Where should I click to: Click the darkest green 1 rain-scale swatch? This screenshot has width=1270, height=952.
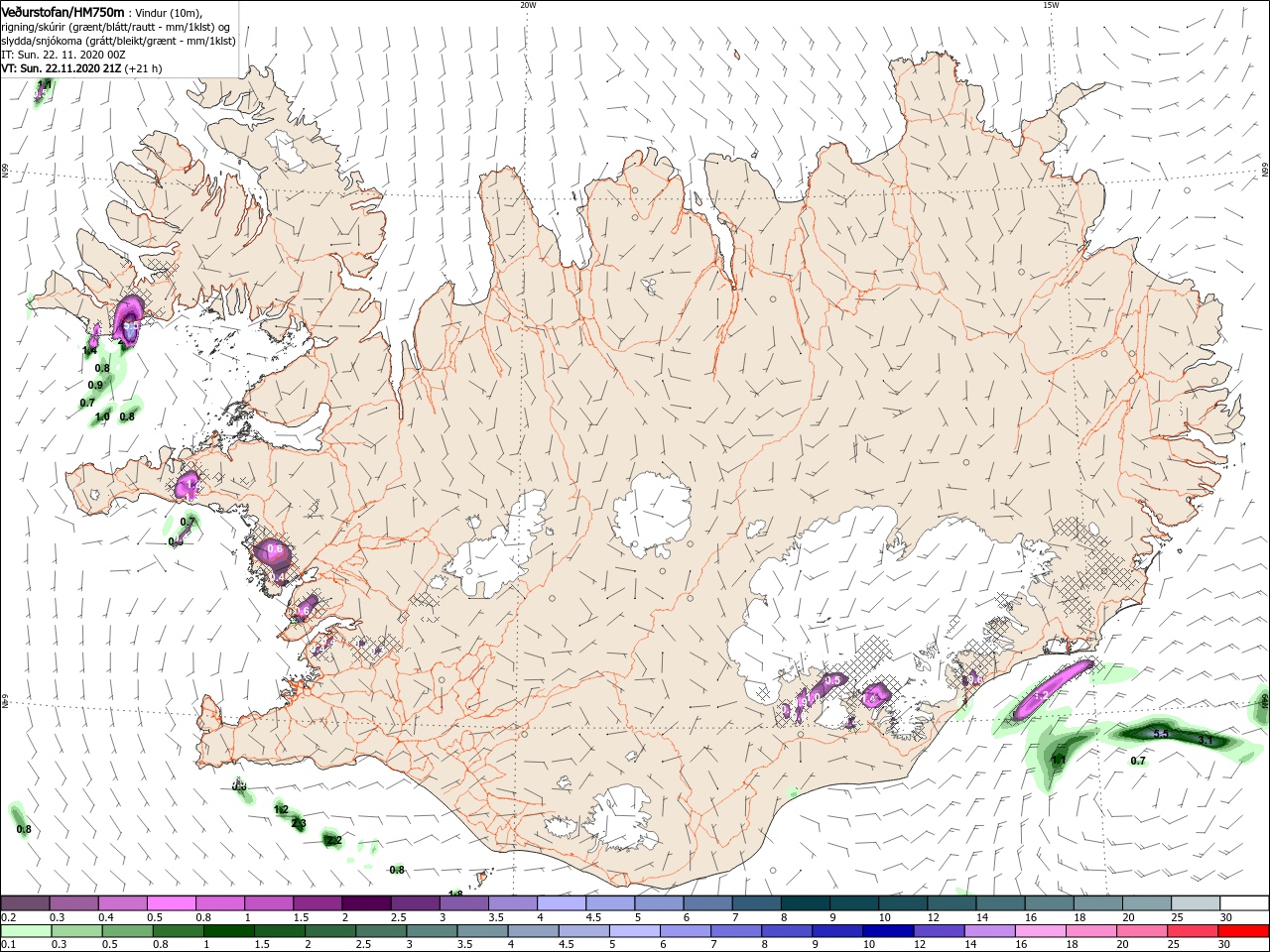pos(228,931)
